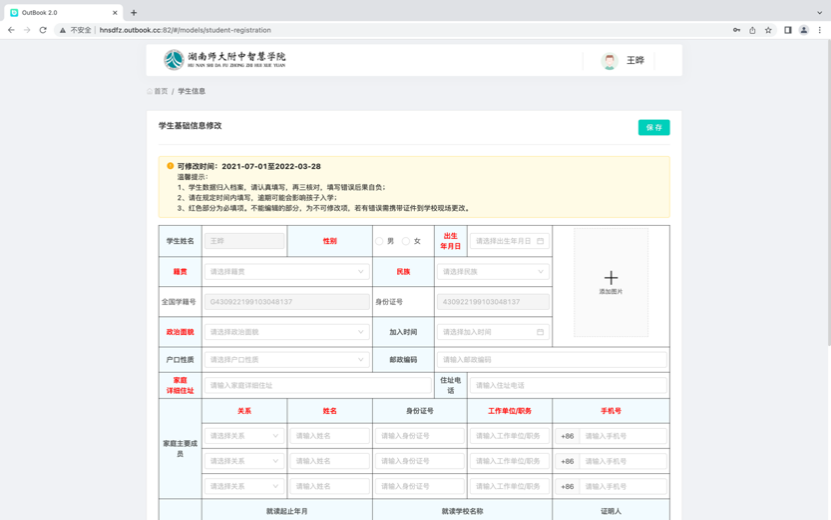Open a new browser tab
This screenshot has width=831, height=520.
click(x=134, y=12)
